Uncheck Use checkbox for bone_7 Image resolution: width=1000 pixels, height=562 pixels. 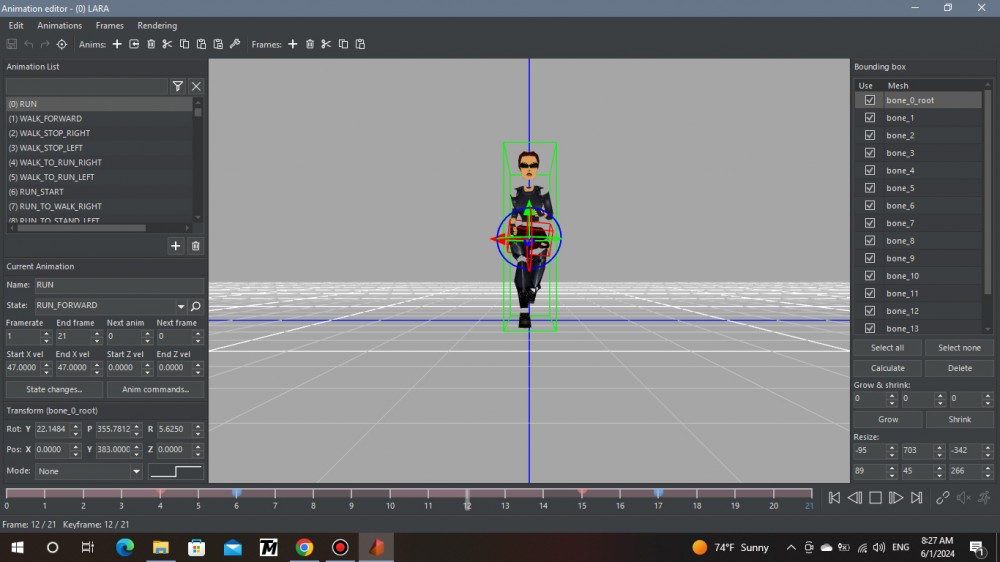click(870, 223)
